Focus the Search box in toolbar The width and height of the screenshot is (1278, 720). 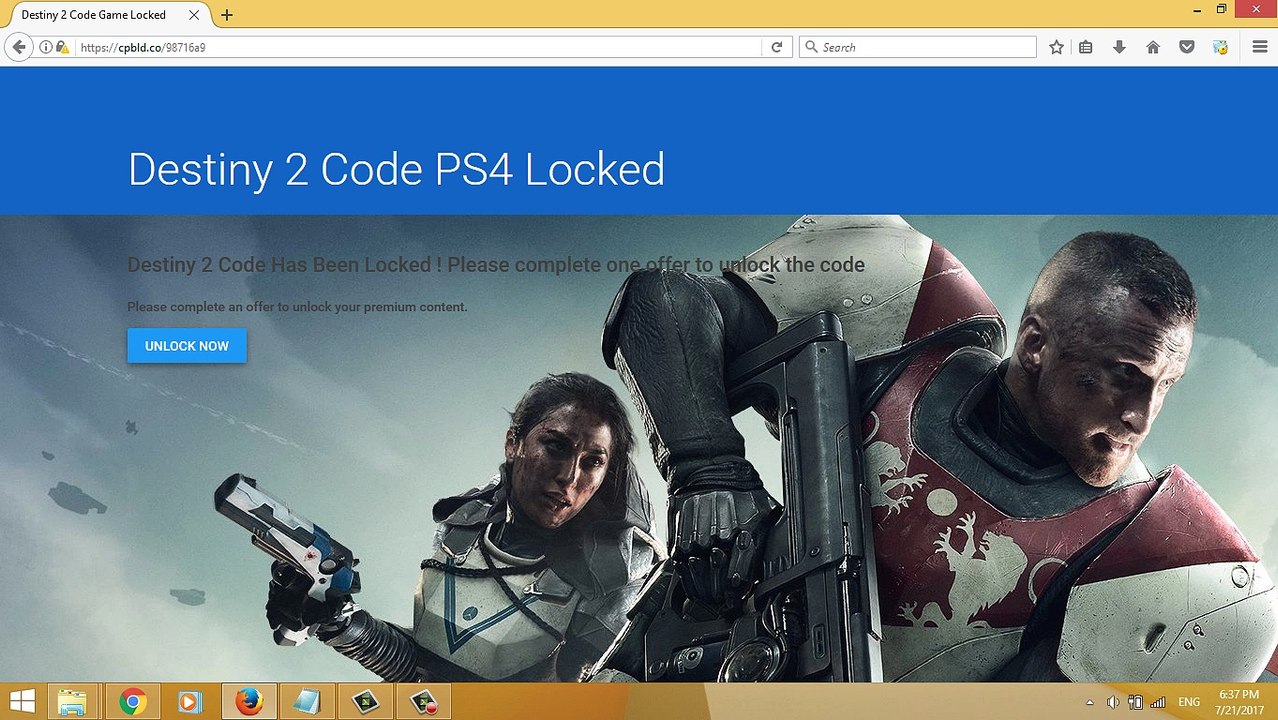(x=918, y=47)
